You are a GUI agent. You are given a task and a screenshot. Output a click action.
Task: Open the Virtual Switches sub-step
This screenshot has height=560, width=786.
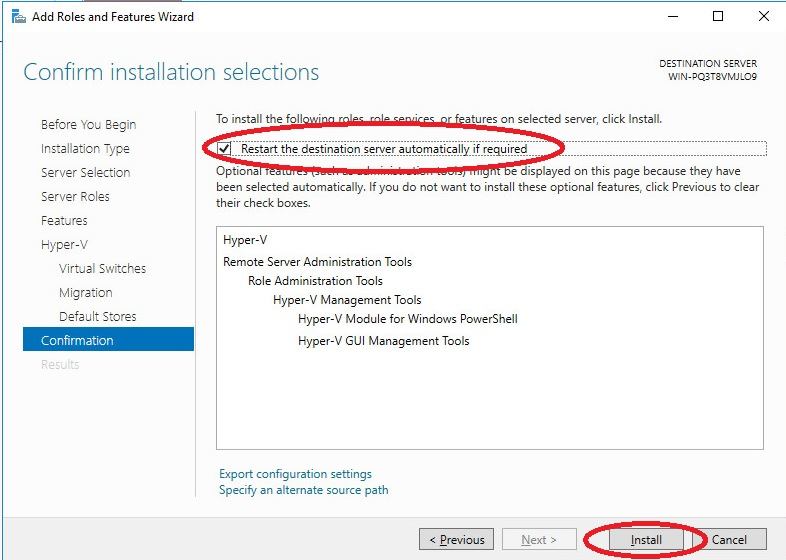[102, 269]
